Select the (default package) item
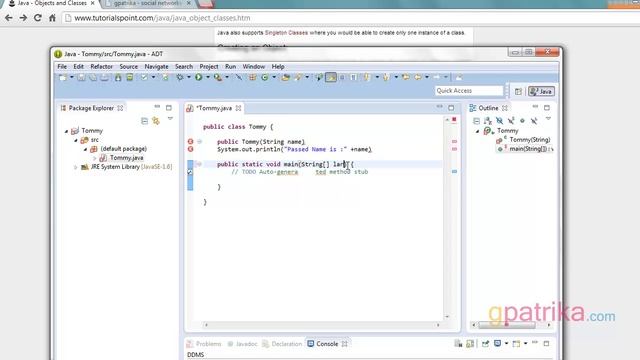 tap(124, 149)
